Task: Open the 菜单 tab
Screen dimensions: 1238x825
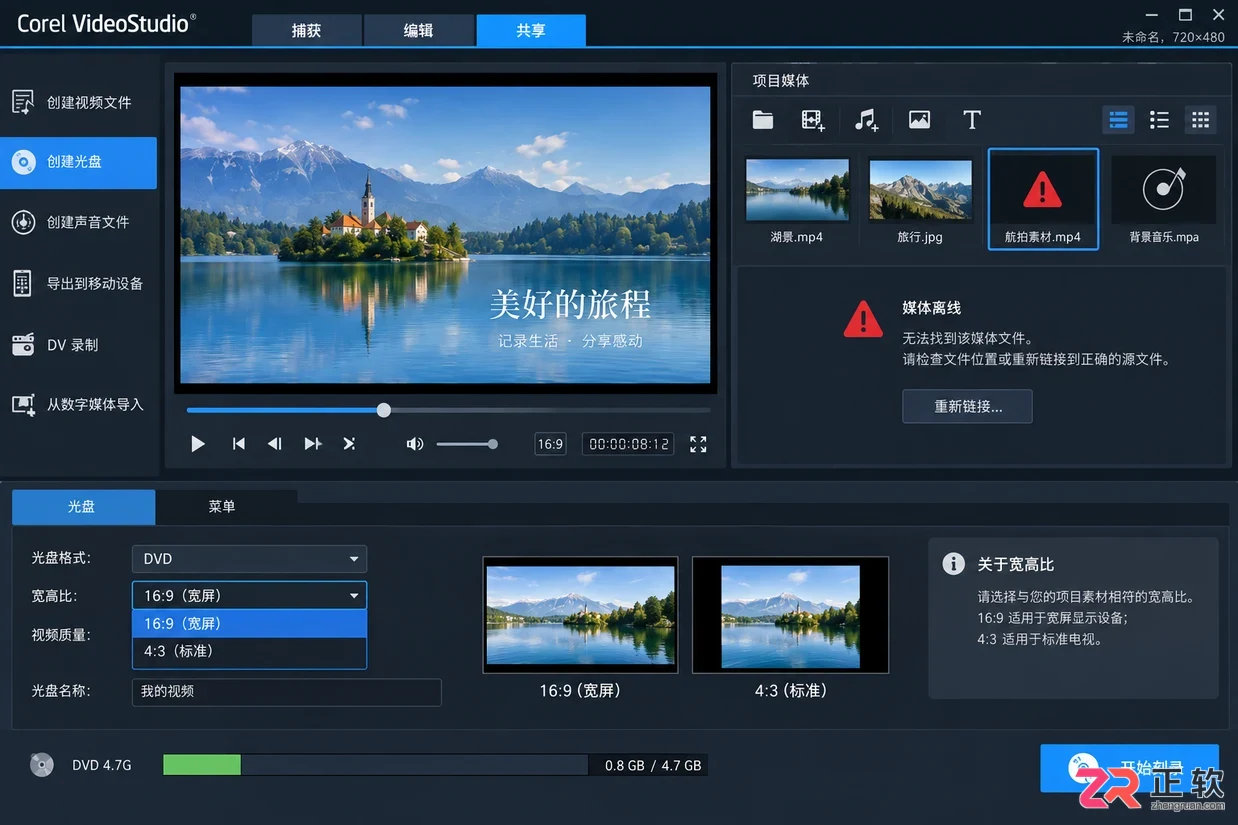Action: coord(222,507)
